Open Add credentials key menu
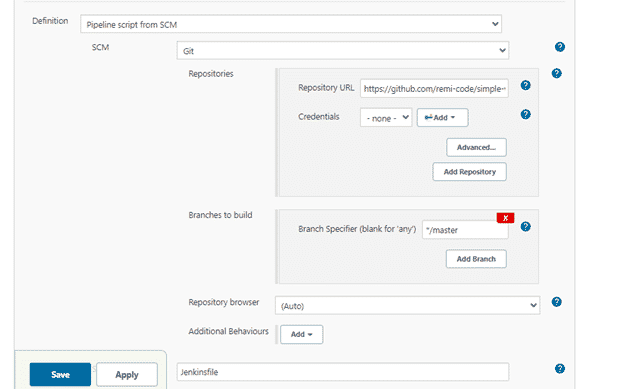 click(443, 118)
